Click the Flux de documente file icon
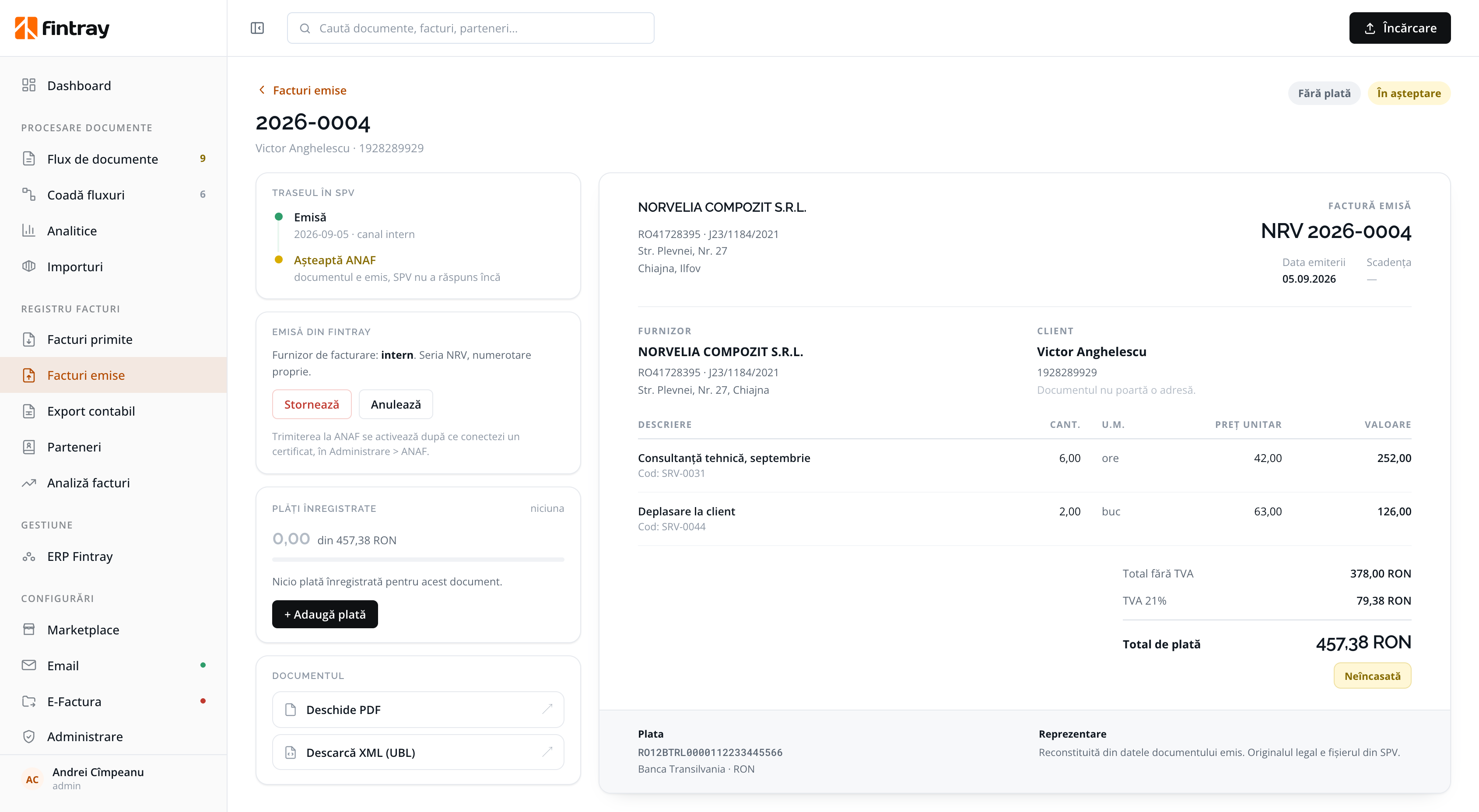Image resolution: width=1479 pixels, height=812 pixels. tap(29, 159)
